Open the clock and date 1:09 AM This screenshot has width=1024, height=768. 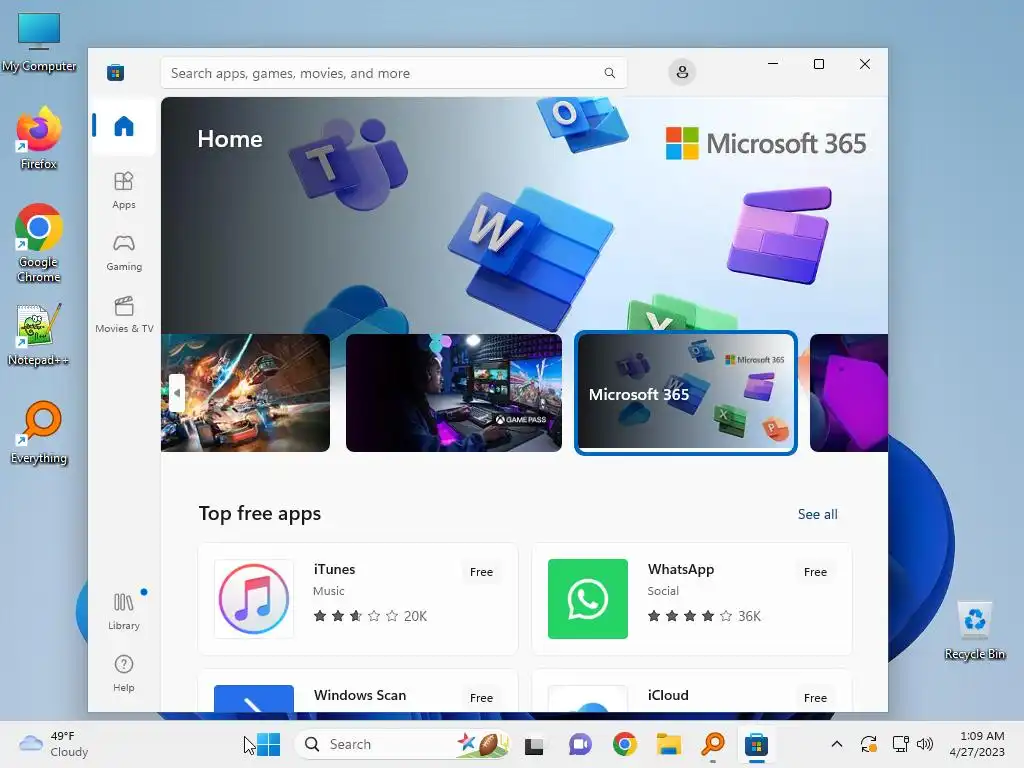[977, 744]
